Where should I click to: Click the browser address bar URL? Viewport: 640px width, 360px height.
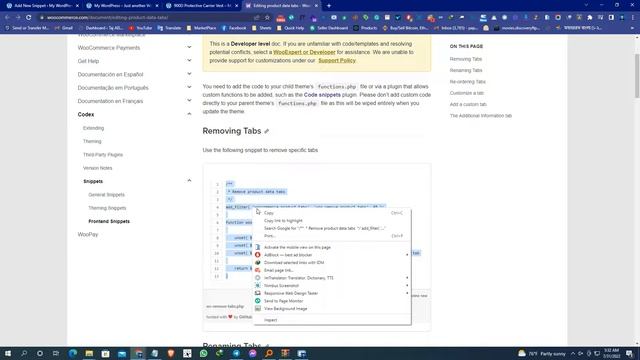pyautogui.click(x=107, y=18)
